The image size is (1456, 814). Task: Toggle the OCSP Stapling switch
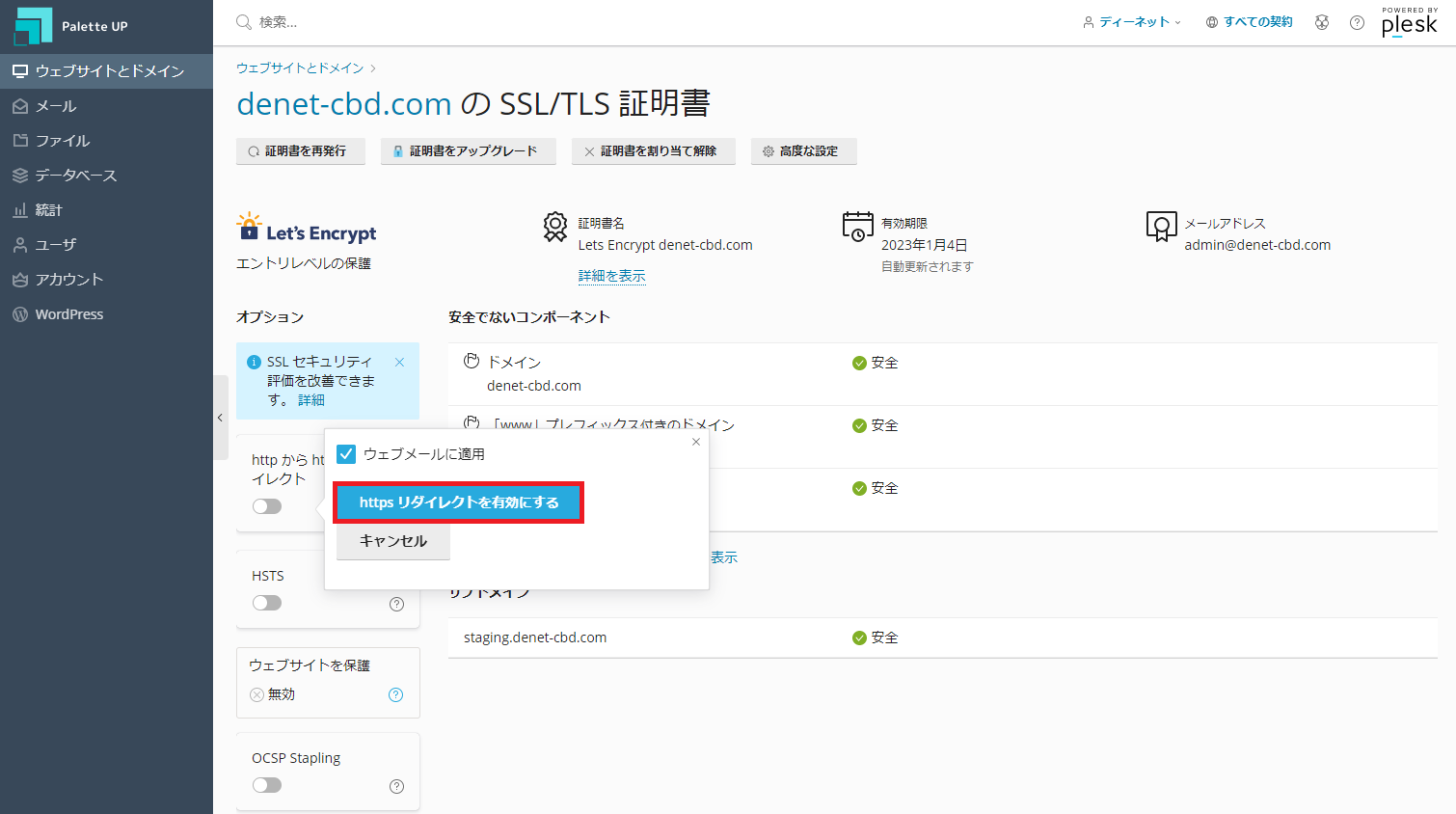point(267,785)
